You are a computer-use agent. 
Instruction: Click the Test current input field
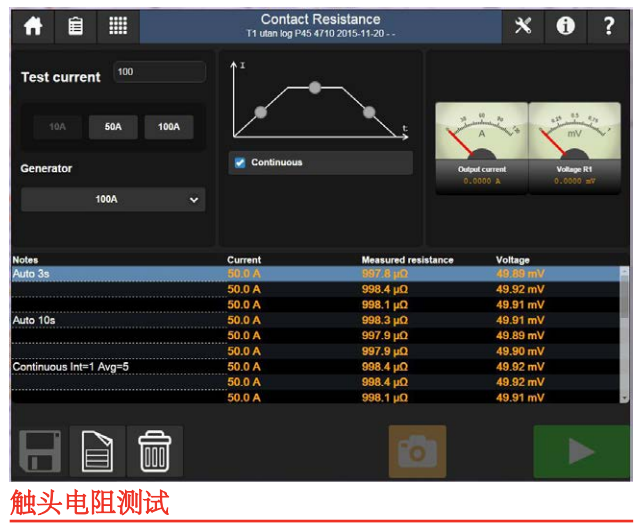point(159,72)
